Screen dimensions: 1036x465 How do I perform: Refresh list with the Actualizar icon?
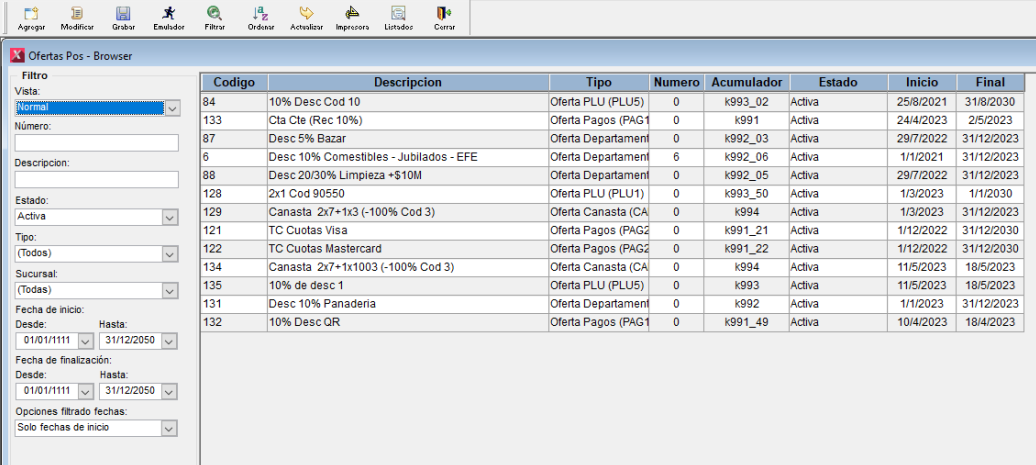pos(306,15)
